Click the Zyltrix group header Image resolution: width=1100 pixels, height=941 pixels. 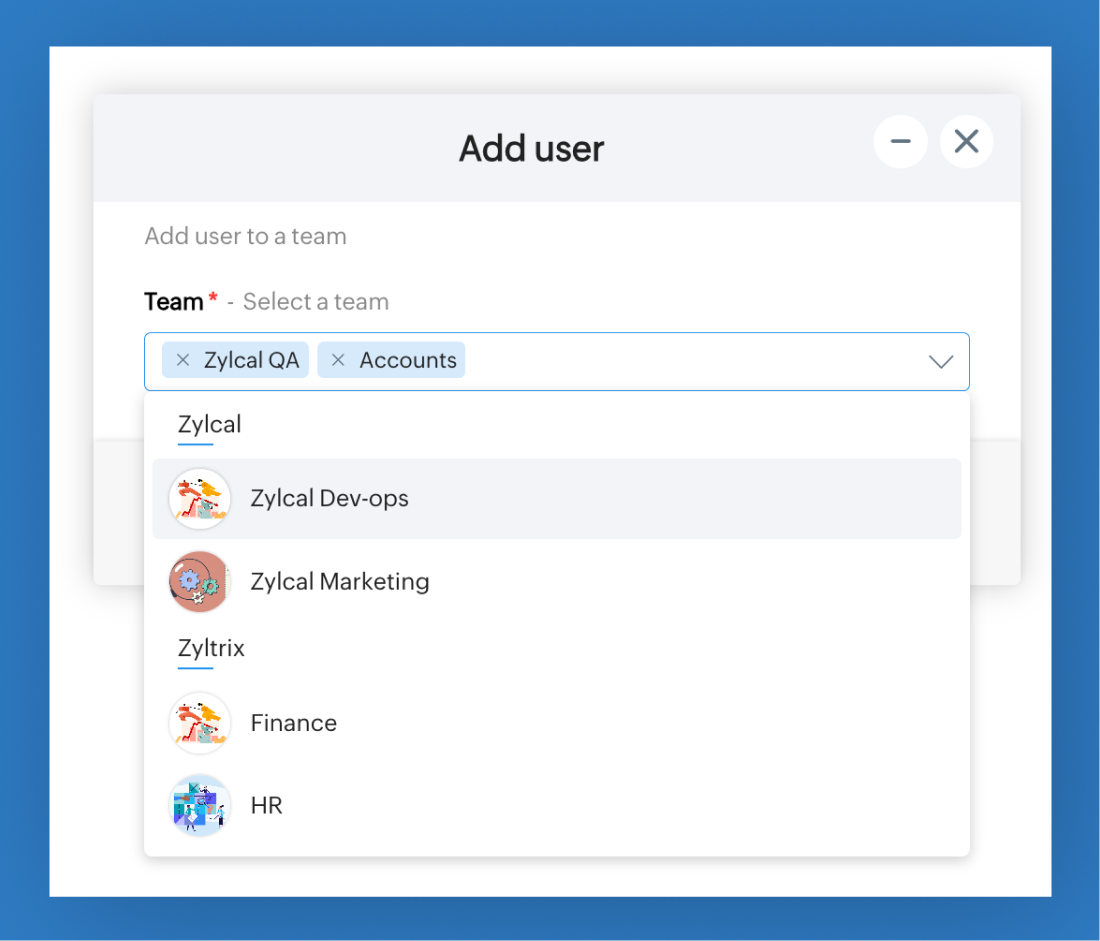[211, 648]
